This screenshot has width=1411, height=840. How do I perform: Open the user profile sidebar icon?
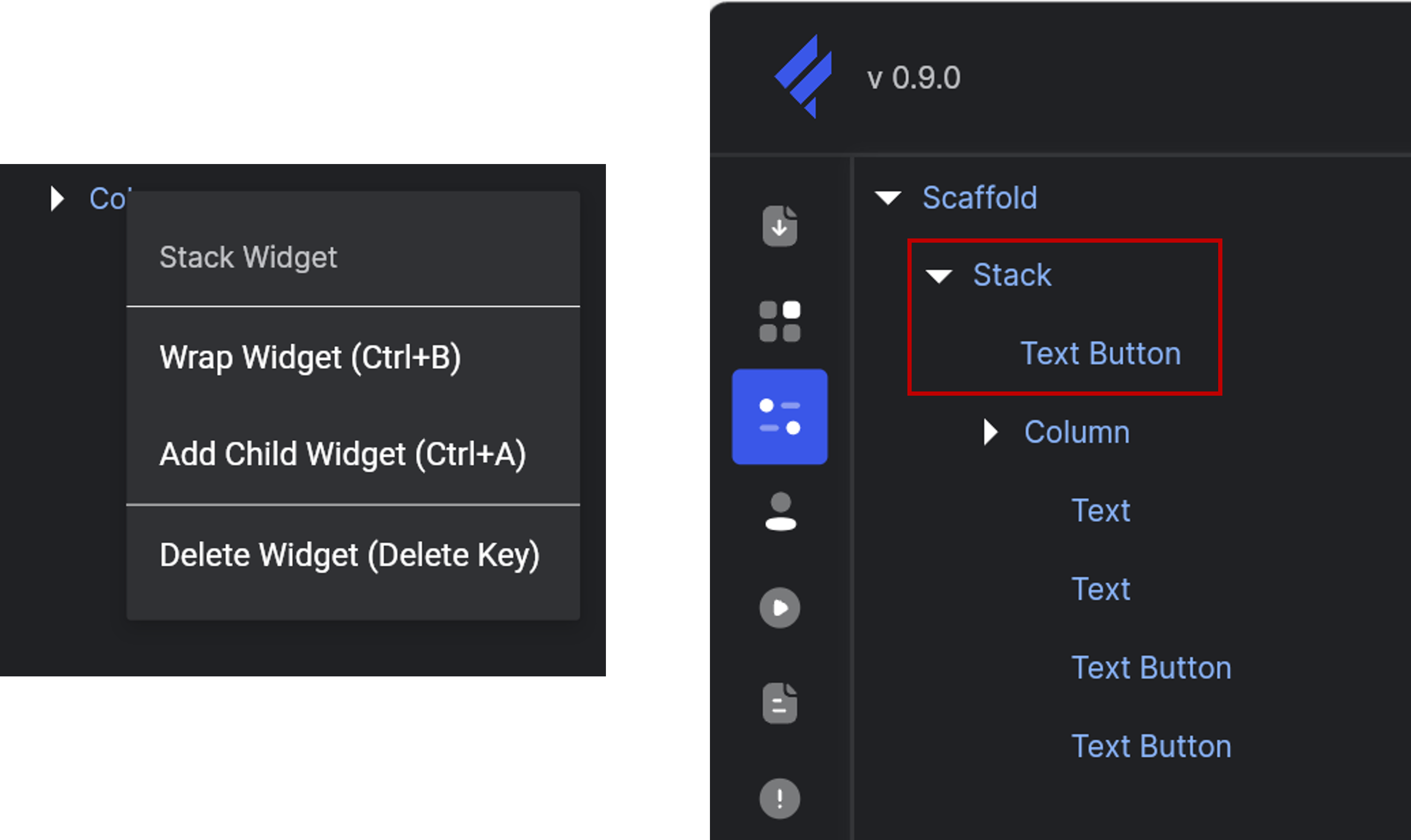coord(781,512)
